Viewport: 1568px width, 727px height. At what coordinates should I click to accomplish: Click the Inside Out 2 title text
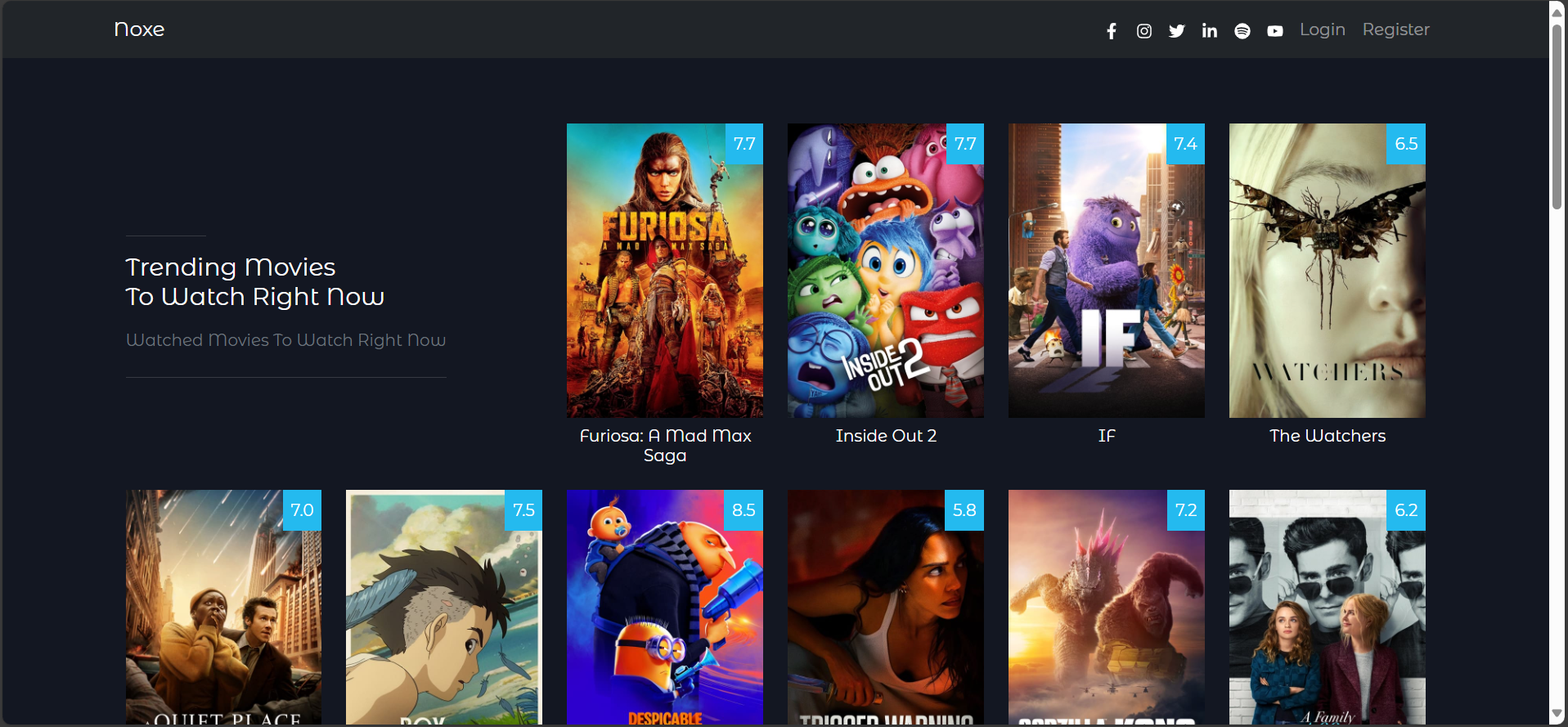pyautogui.click(x=886, y=436)
